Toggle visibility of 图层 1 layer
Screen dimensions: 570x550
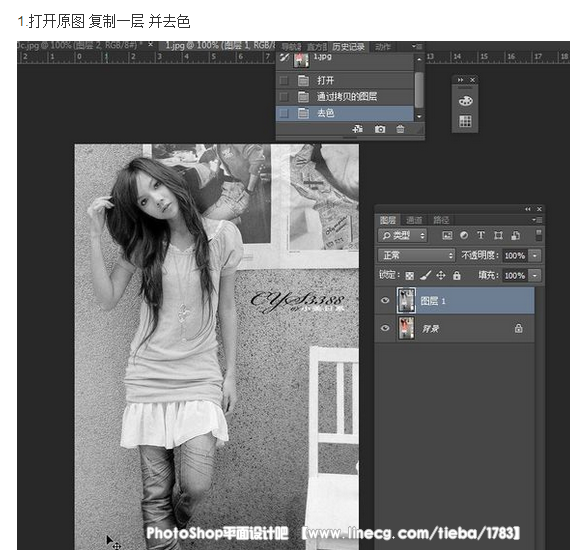point(385,300)
